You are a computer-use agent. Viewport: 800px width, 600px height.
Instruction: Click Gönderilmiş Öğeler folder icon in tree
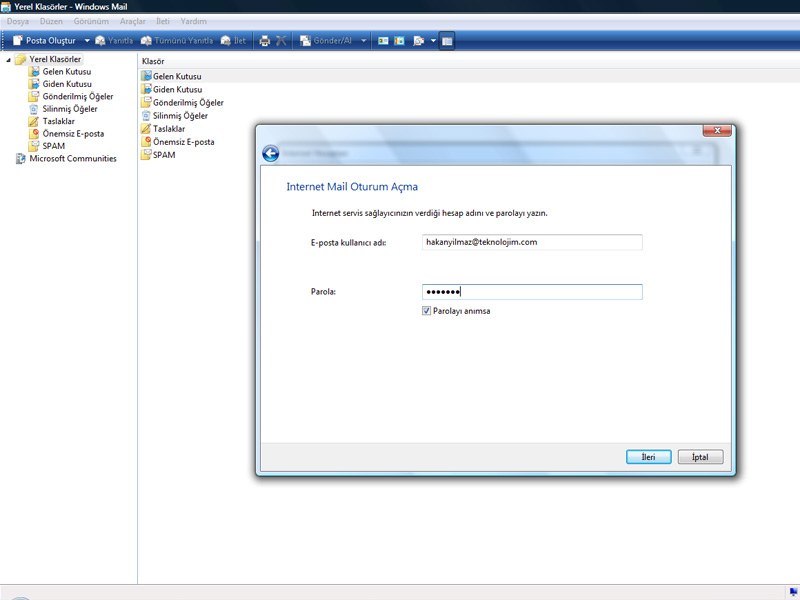point(34,96)
